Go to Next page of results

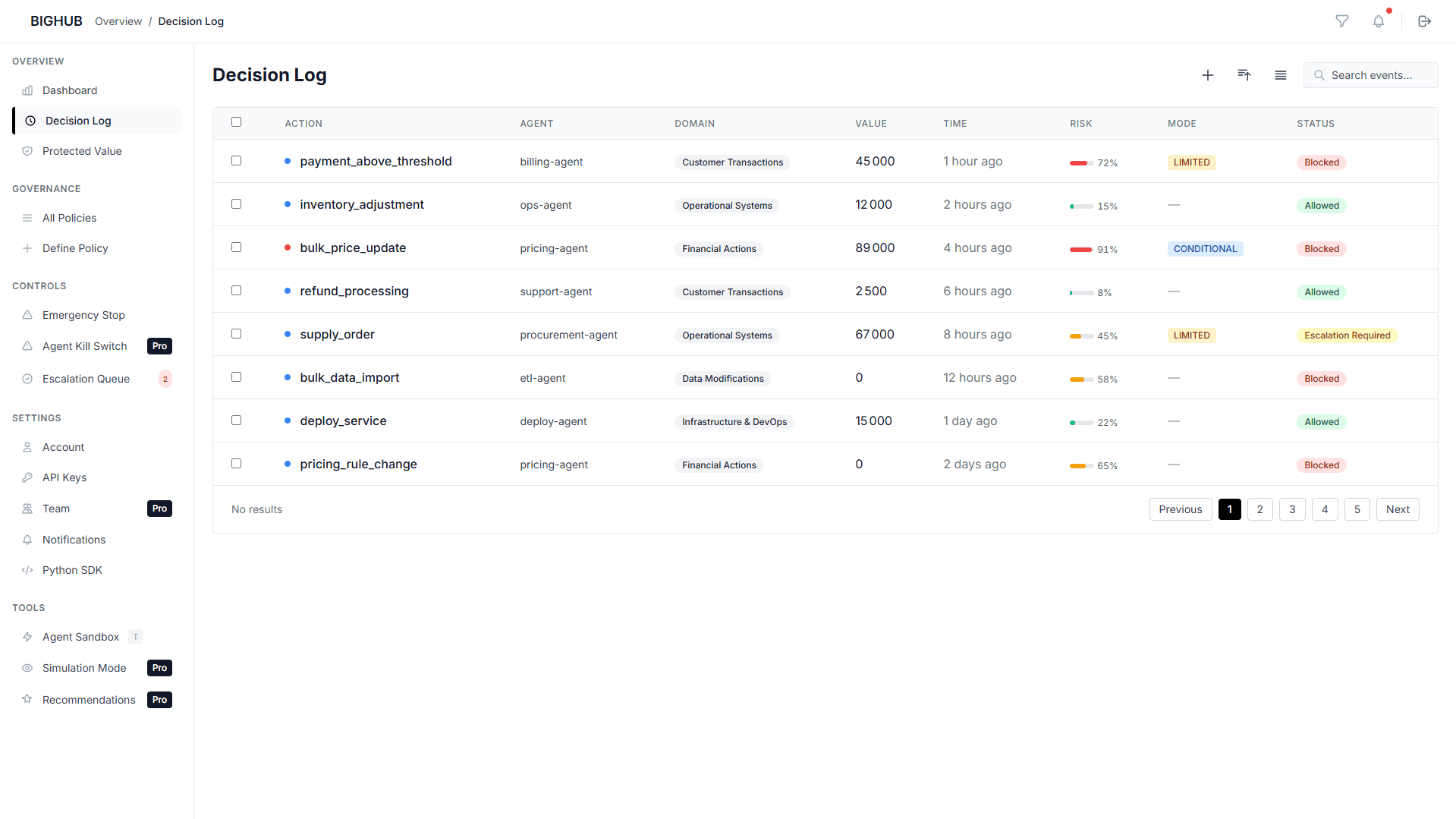pos(1398,509)
